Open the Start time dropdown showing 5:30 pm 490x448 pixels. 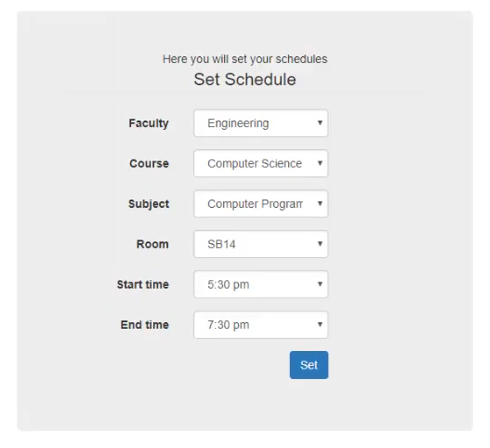pyautogui.click(x=261, y=284)
